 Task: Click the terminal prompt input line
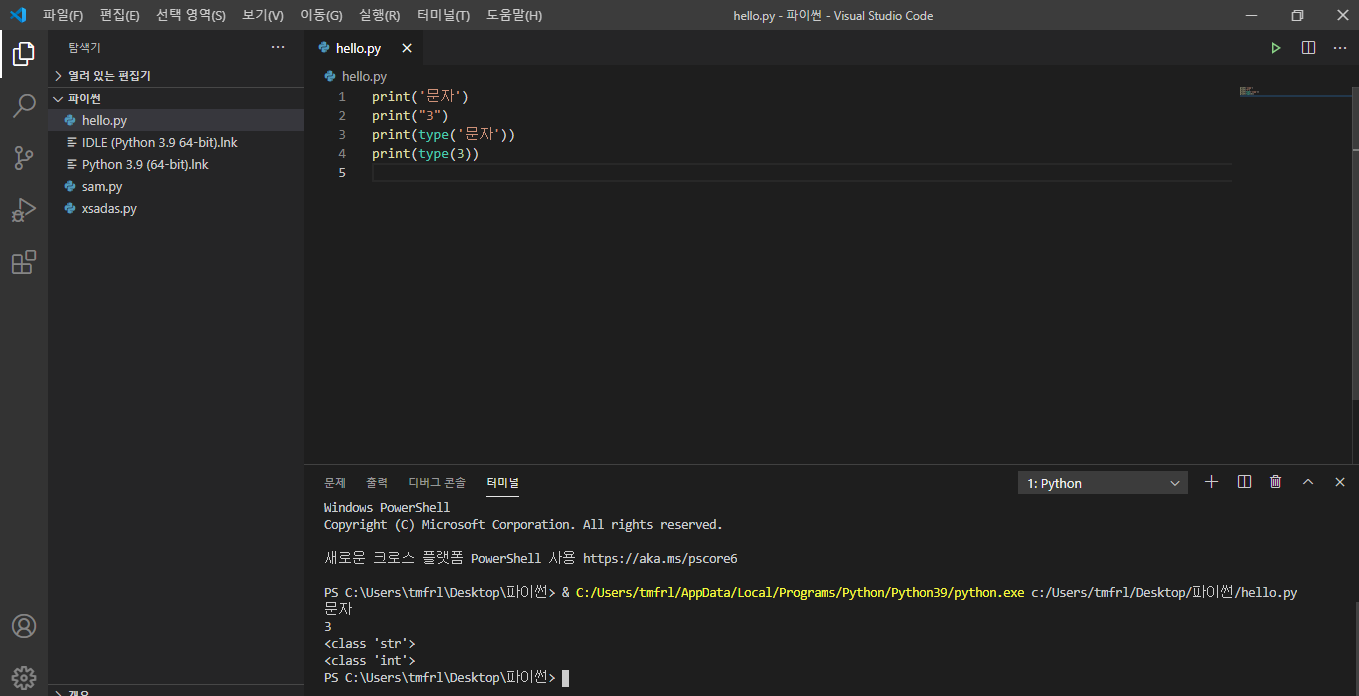446,677
